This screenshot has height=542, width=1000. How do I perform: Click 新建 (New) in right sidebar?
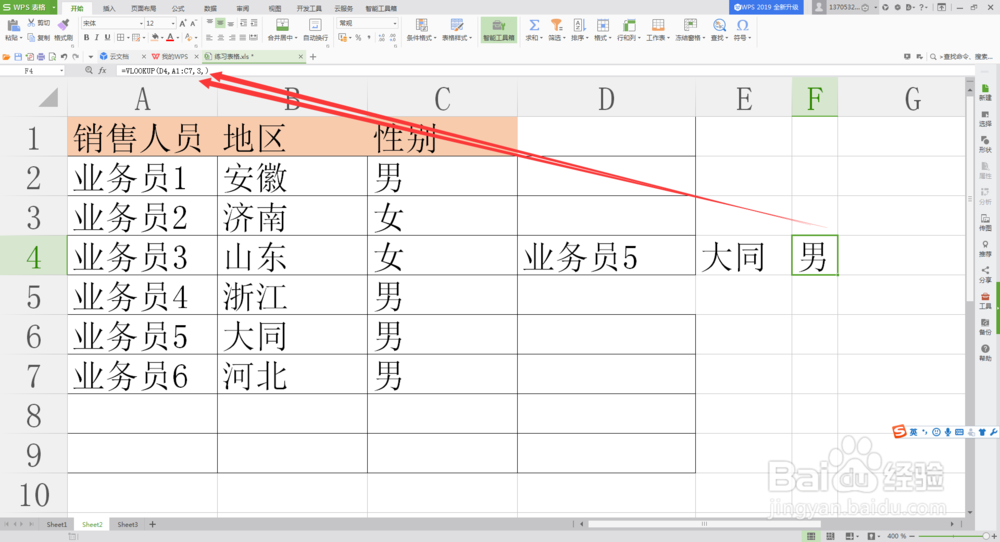(x=985, y=92)
